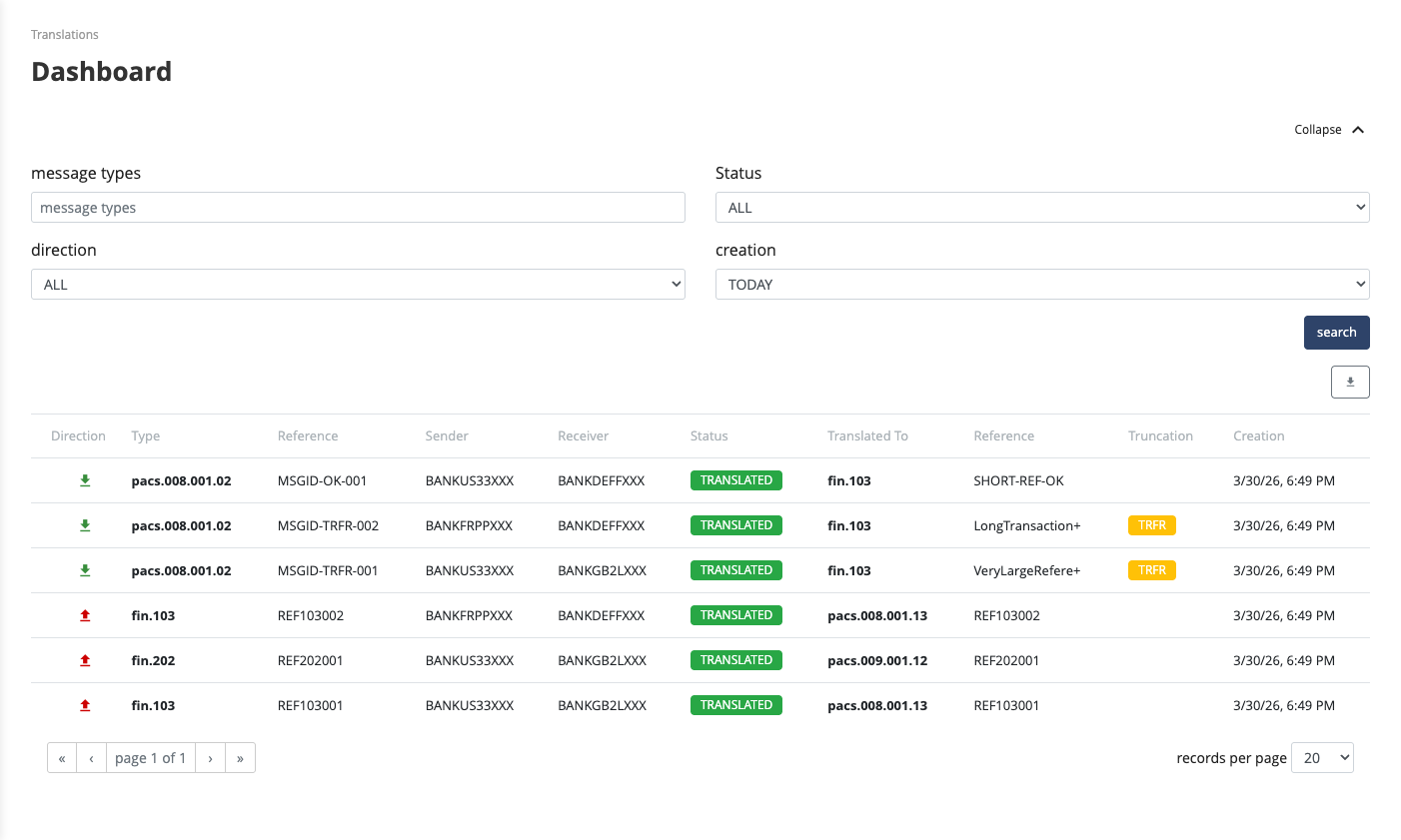Click reference MSGID-OK-001
The height and width of the screenshot is (840, 1401).
click(323, 480)
